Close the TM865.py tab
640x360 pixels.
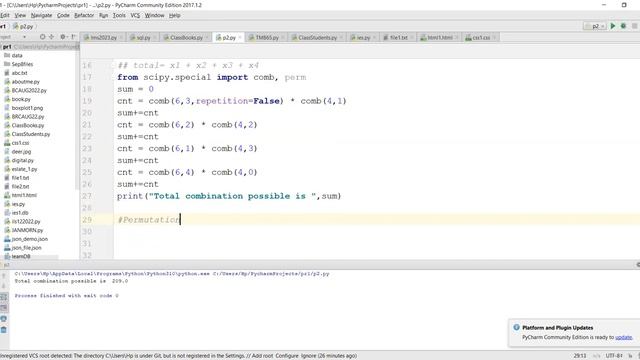283,38
